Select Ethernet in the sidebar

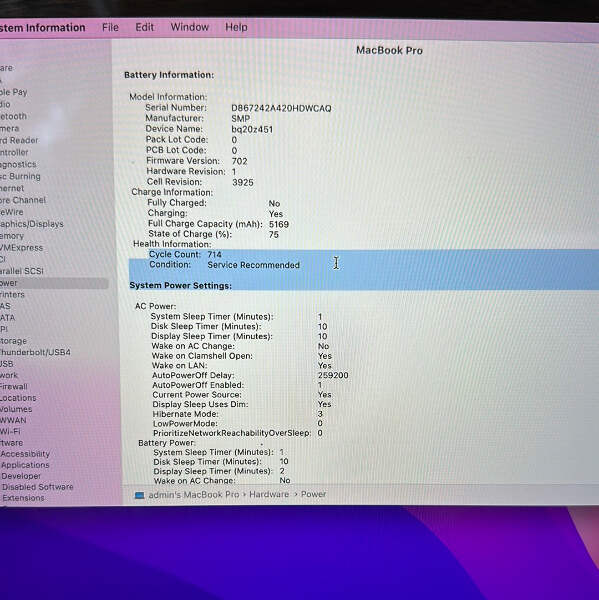(12, 188)
